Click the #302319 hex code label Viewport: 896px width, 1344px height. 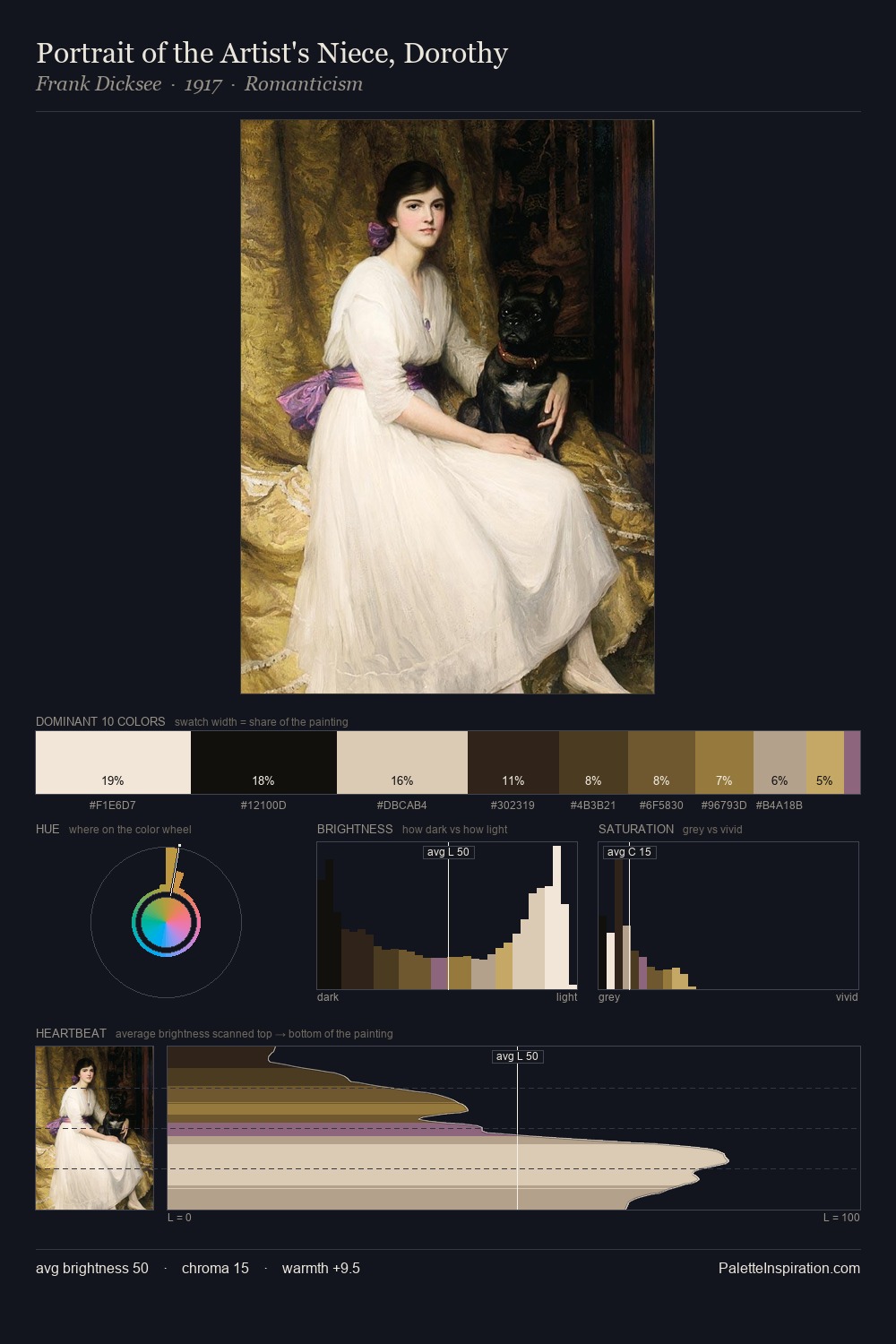click(513, 806)
